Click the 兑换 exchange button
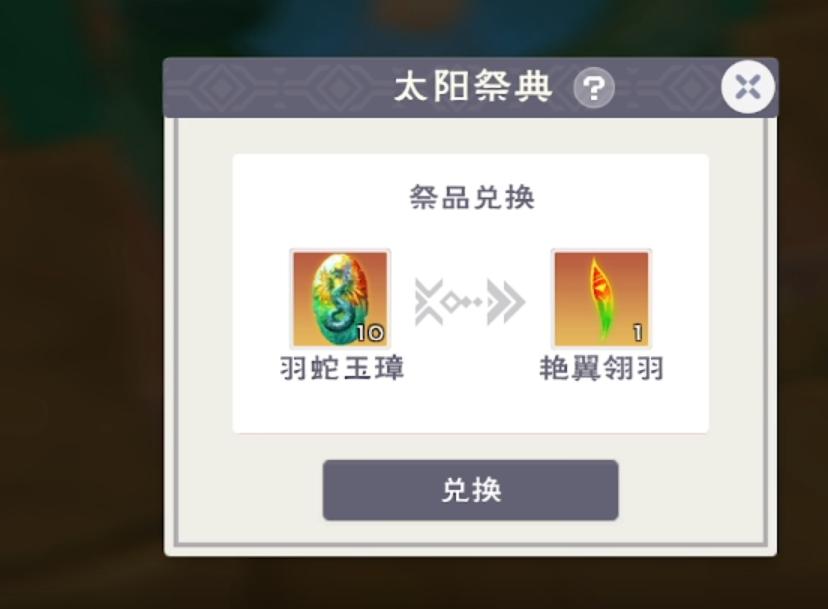 pyautogui.click(x=471, y=490)
